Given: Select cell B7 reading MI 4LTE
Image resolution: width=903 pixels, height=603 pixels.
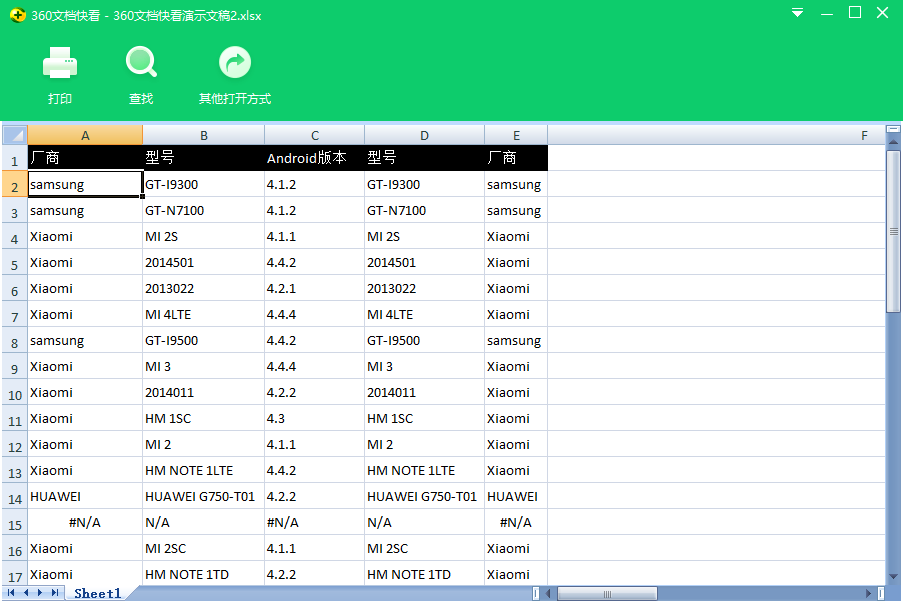Looking at the screenshot, I should click(x=203, y=314).
